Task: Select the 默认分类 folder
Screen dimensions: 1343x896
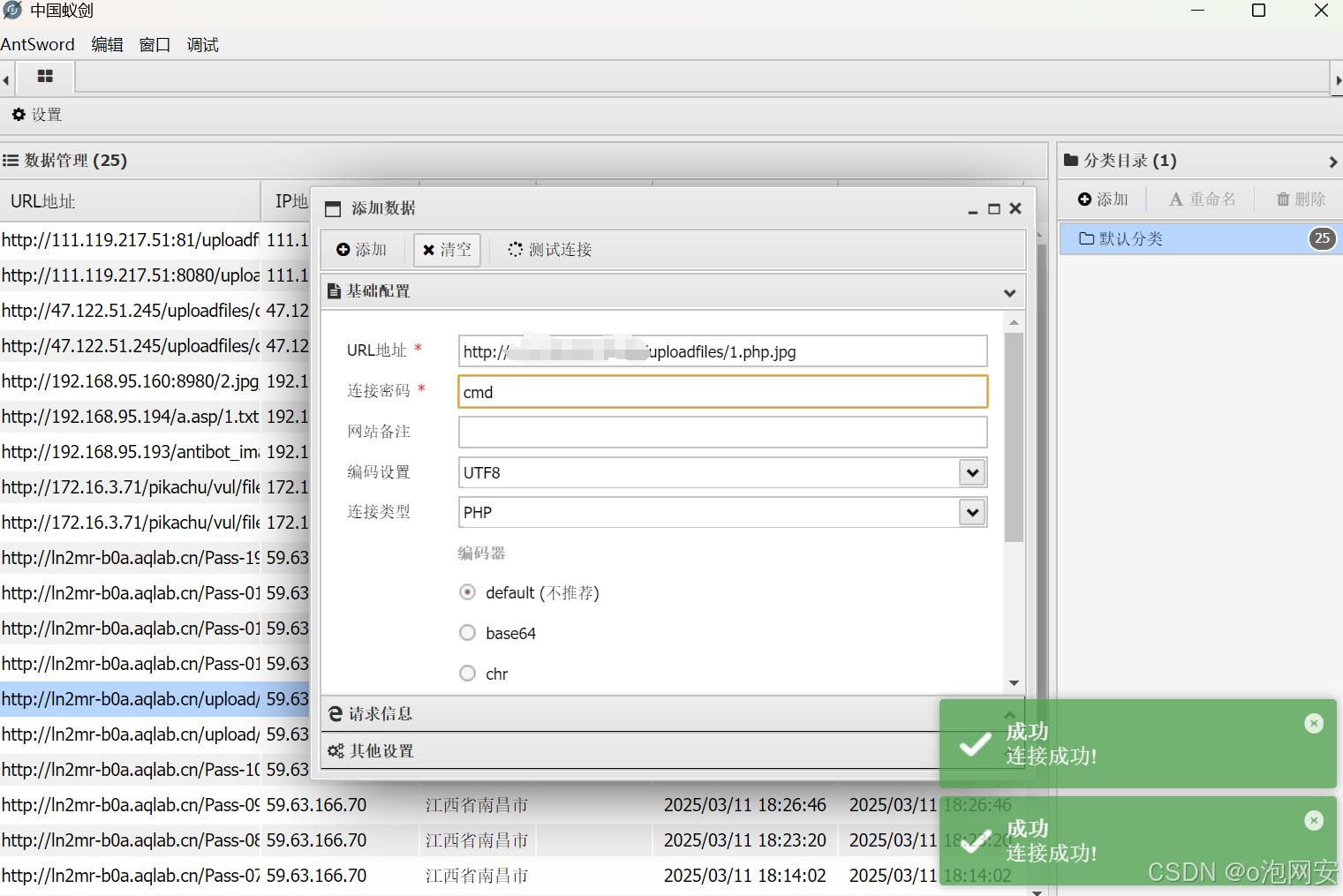Action: tap(1201, 238)
